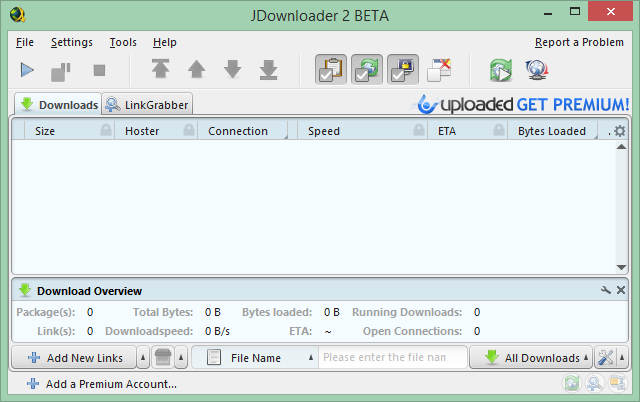This screenshot has height=402, width=640.
Task: Toggle the lock on Speed column
Action: click(x=419, y=130)
